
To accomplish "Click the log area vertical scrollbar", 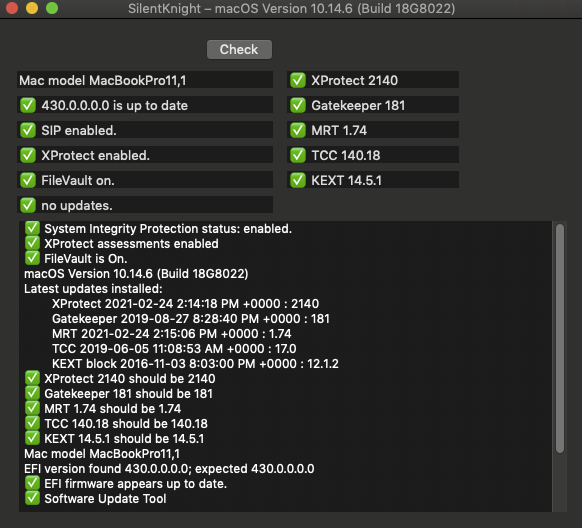I will pyautogui.click(x=560, y=338).
